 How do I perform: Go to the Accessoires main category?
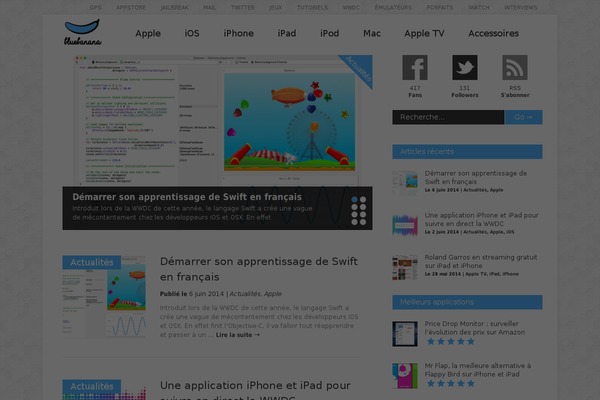(493, 34)
